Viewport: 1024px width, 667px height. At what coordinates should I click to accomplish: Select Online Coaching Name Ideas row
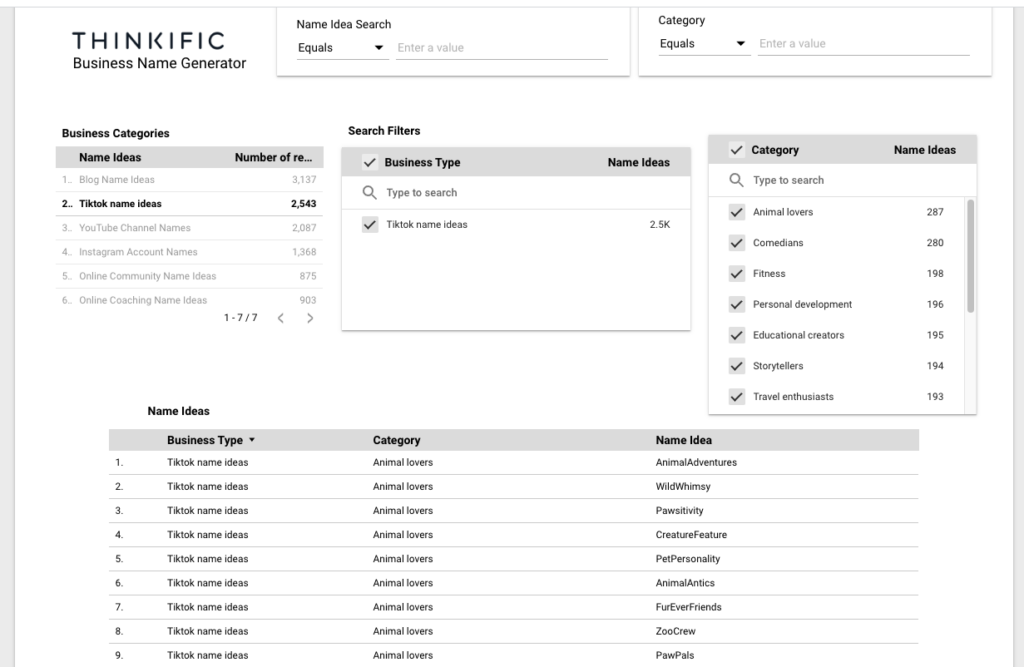point(189,301)
